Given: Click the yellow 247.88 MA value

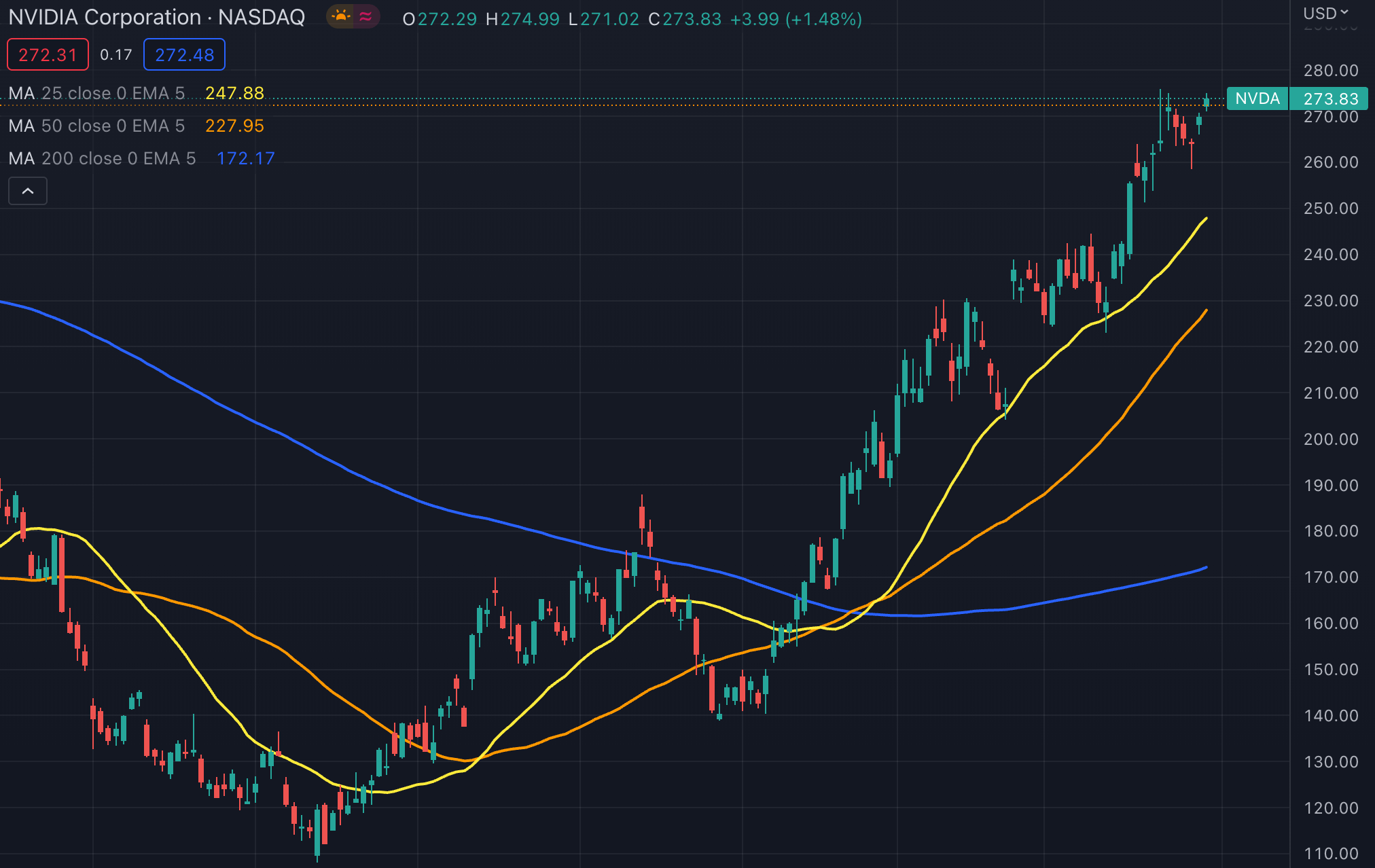Looking at the screenshot, I should point(234,93).
